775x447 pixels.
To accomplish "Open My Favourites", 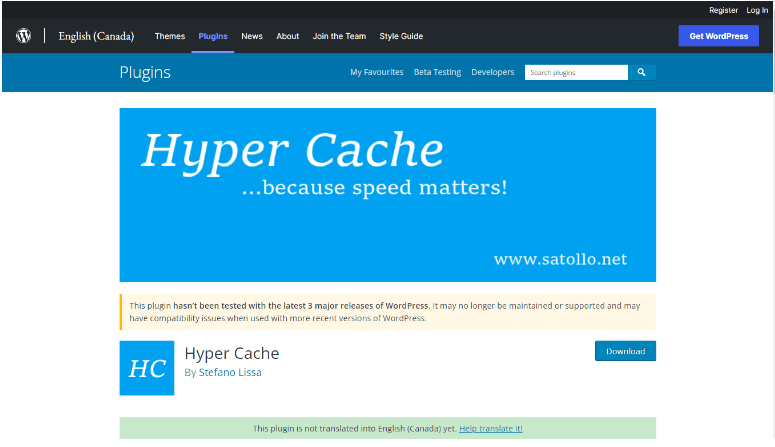I will click(x=377, y=72).
